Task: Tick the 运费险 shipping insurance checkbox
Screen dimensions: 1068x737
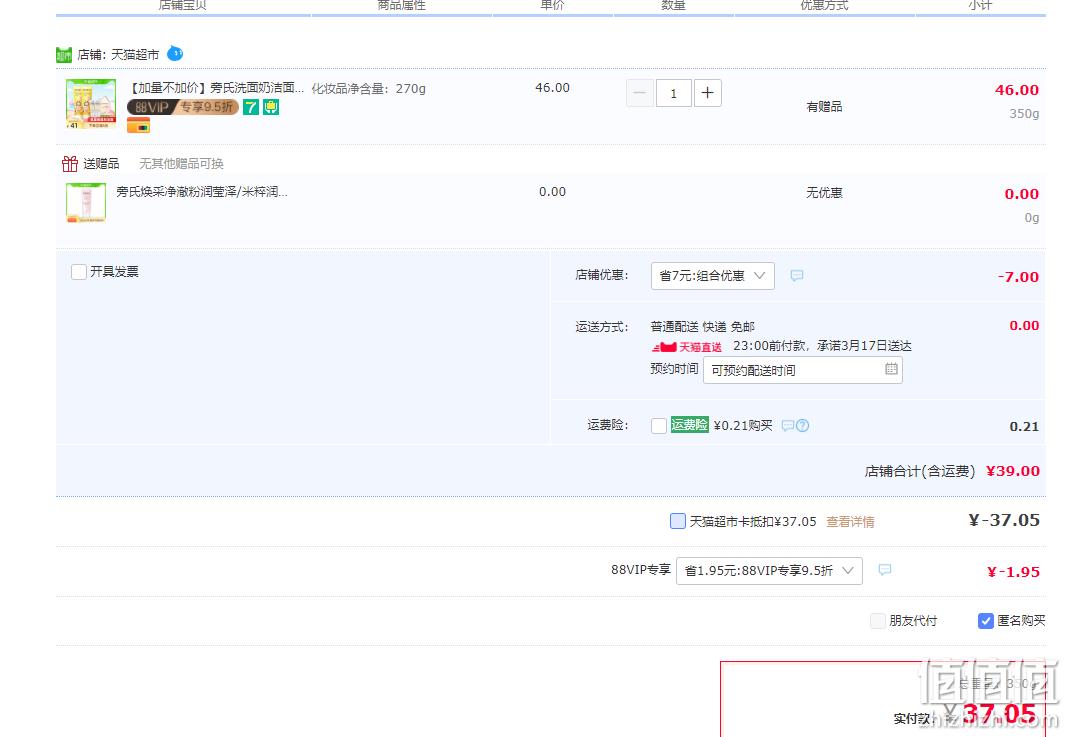Action: point(659,426)
